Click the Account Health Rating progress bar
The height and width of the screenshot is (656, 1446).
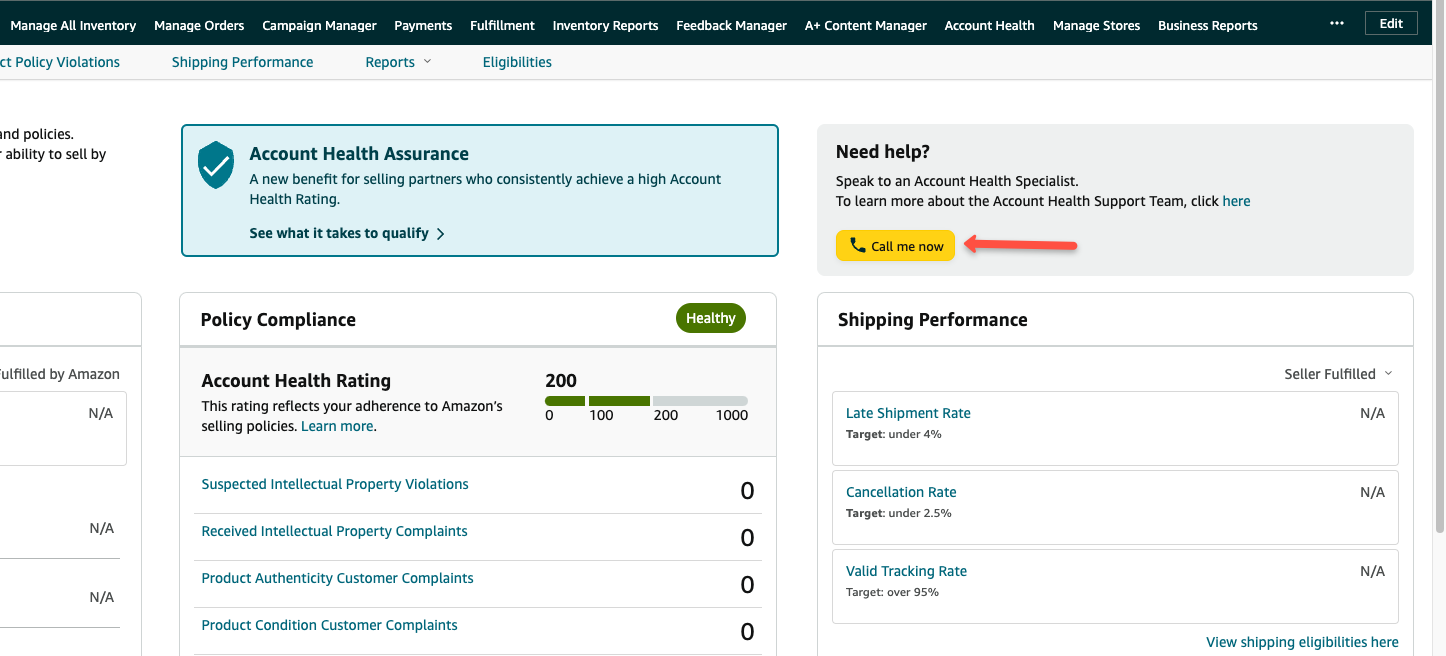[646, 401]
